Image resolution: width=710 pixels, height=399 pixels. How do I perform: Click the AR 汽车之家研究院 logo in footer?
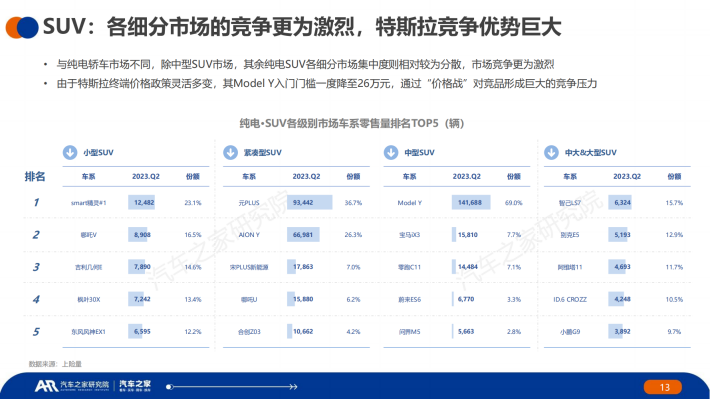coord(72,385)
